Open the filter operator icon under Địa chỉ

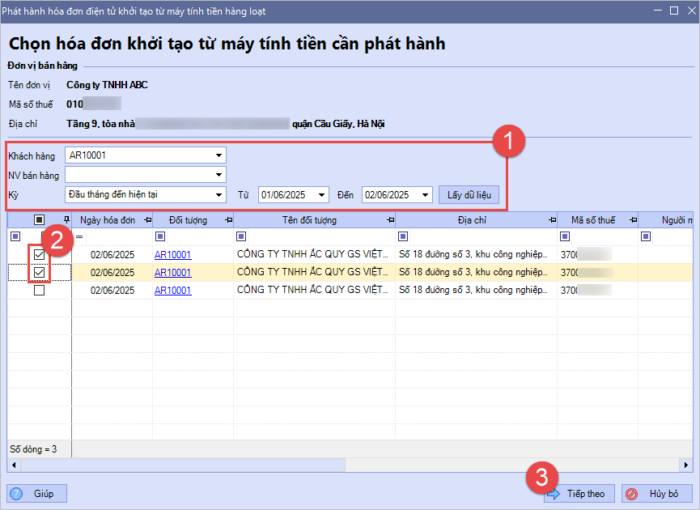click(403, 237)
